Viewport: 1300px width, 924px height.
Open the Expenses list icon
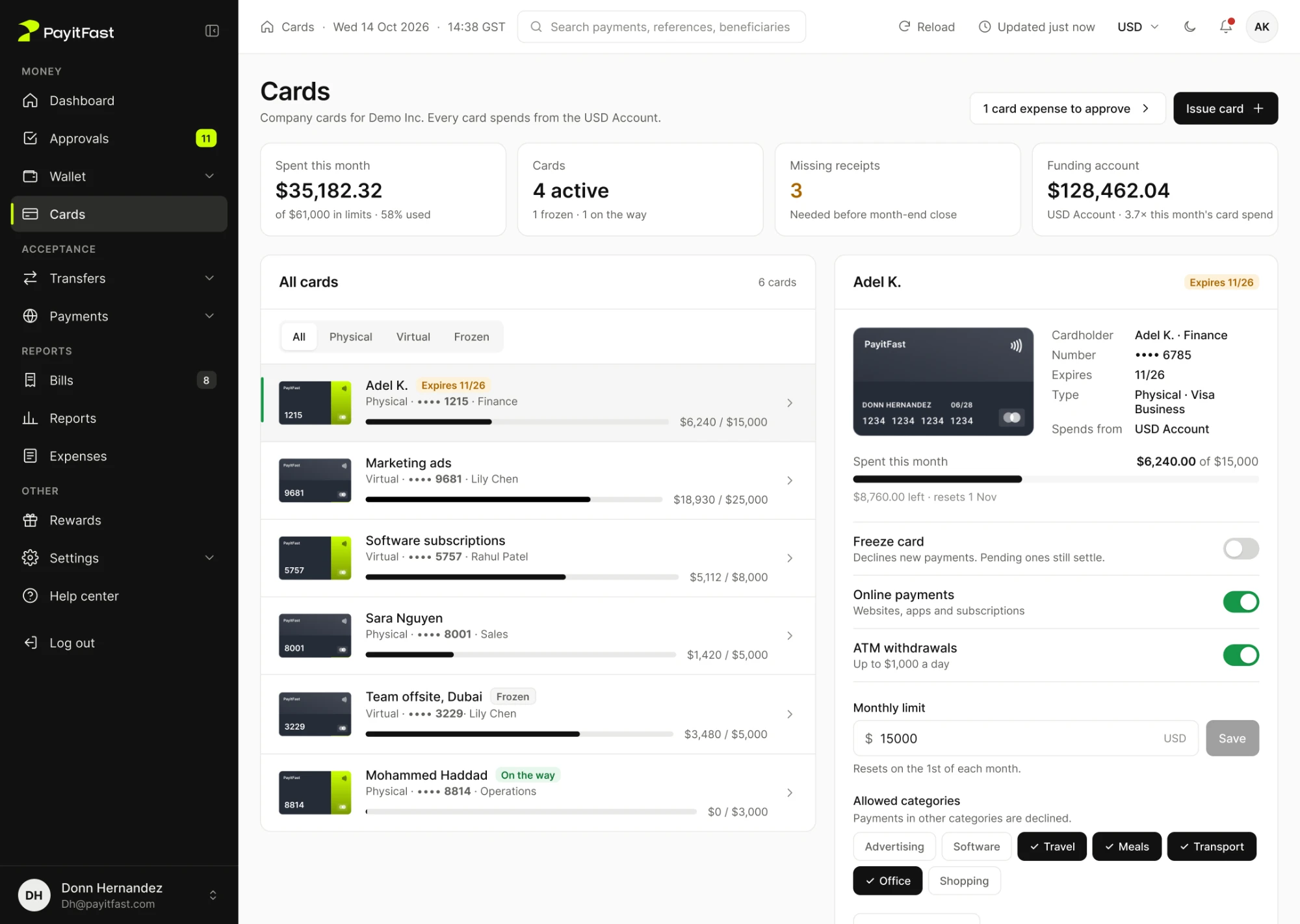point(30,456)
